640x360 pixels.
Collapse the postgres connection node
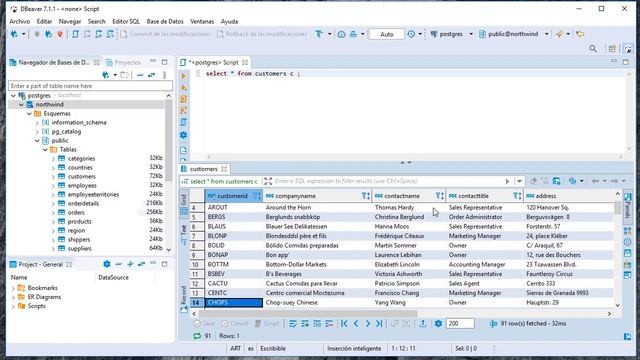13,96
